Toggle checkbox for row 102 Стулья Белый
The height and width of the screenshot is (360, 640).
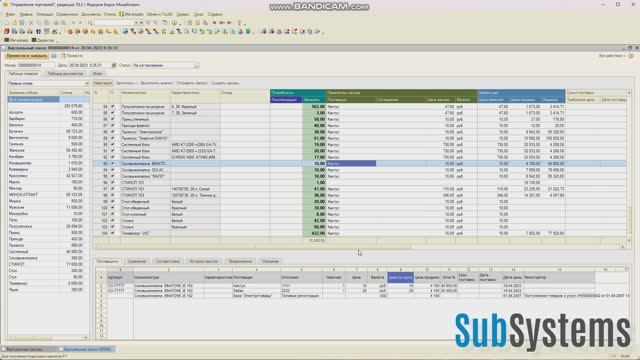coord(112,220)
